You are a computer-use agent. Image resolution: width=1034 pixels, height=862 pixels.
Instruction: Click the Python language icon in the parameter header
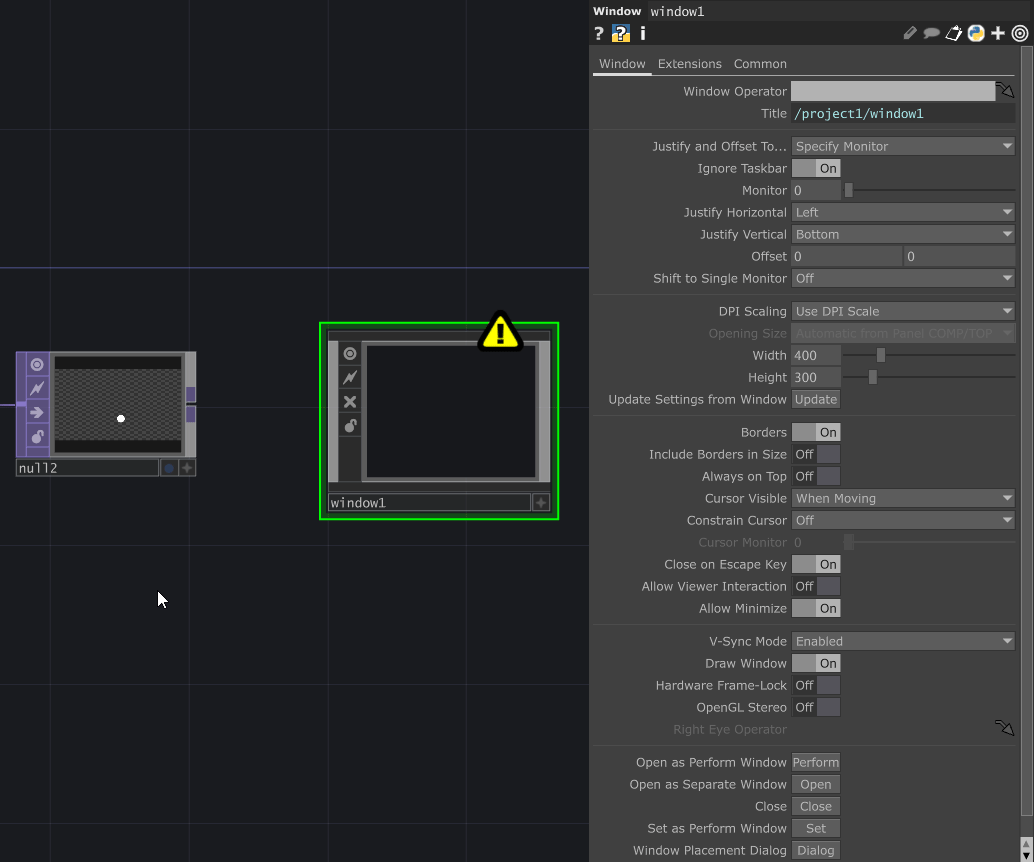pyautogui.click(x=975, y=33)
